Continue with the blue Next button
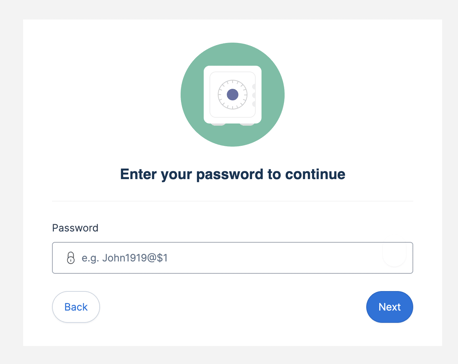This screenshot has height=364, width=458. pyautogui.click(x=390, y=307)
